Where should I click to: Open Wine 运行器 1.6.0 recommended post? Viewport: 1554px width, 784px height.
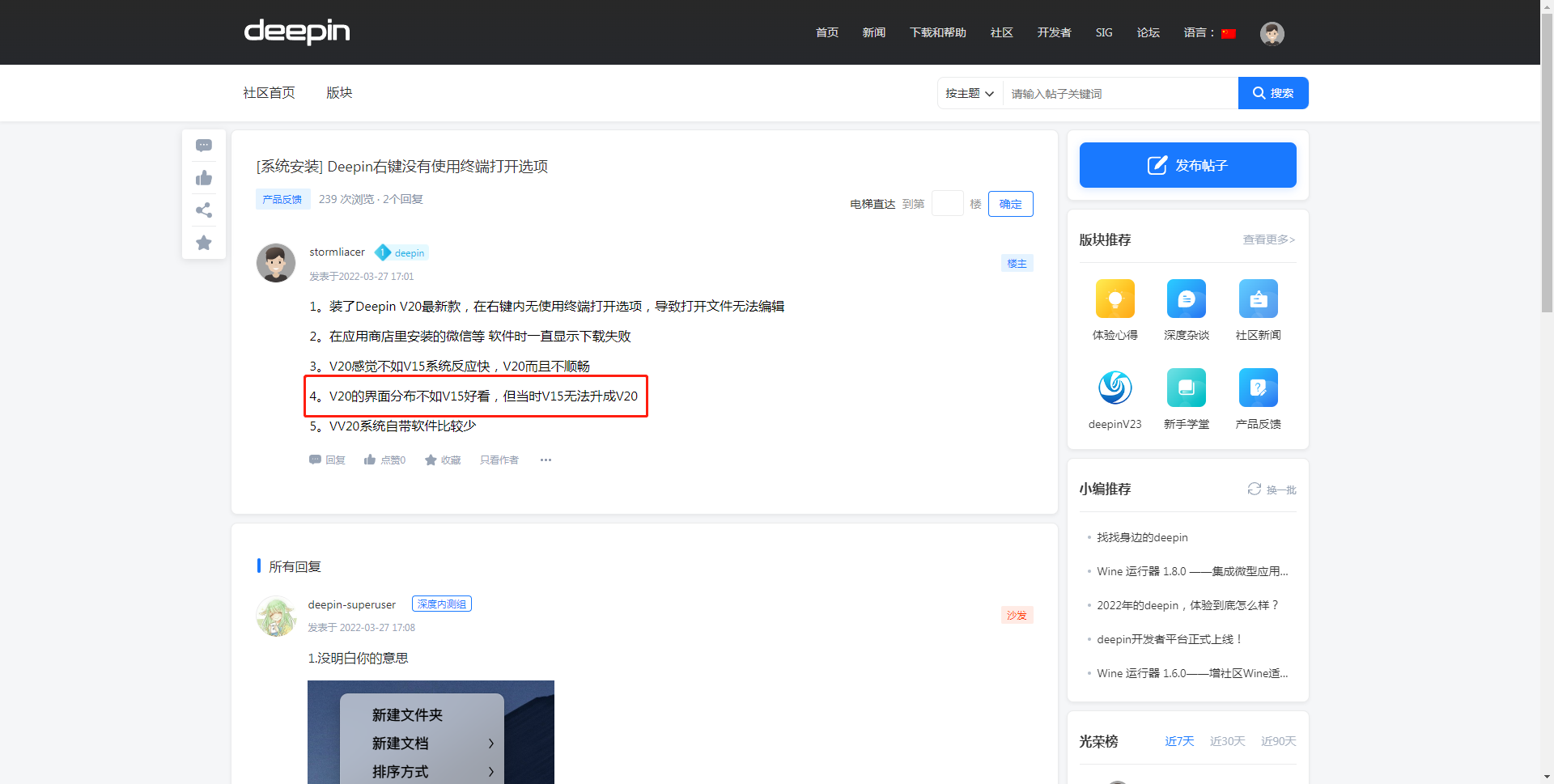[1192, 673]
